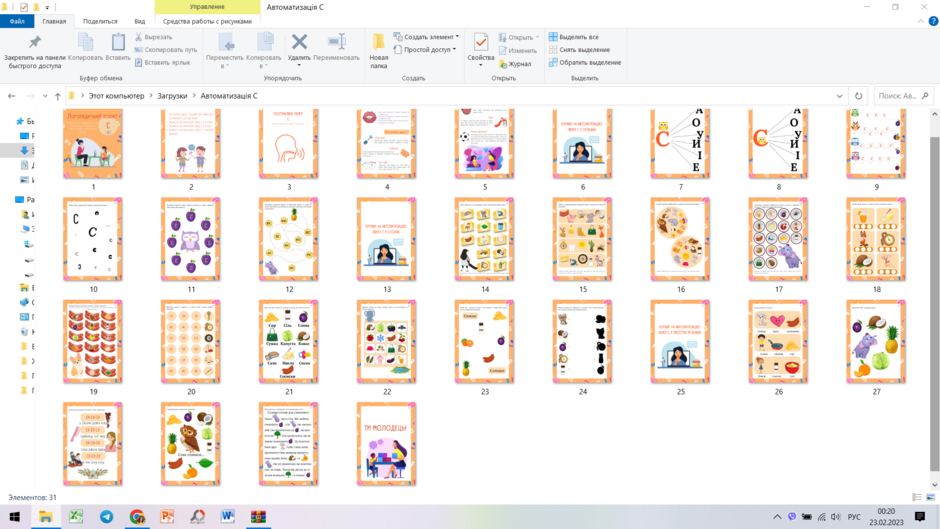Switch to large thumbnails view icon
This screenshot has width=940, height=529.
click(x=930, y=497)
